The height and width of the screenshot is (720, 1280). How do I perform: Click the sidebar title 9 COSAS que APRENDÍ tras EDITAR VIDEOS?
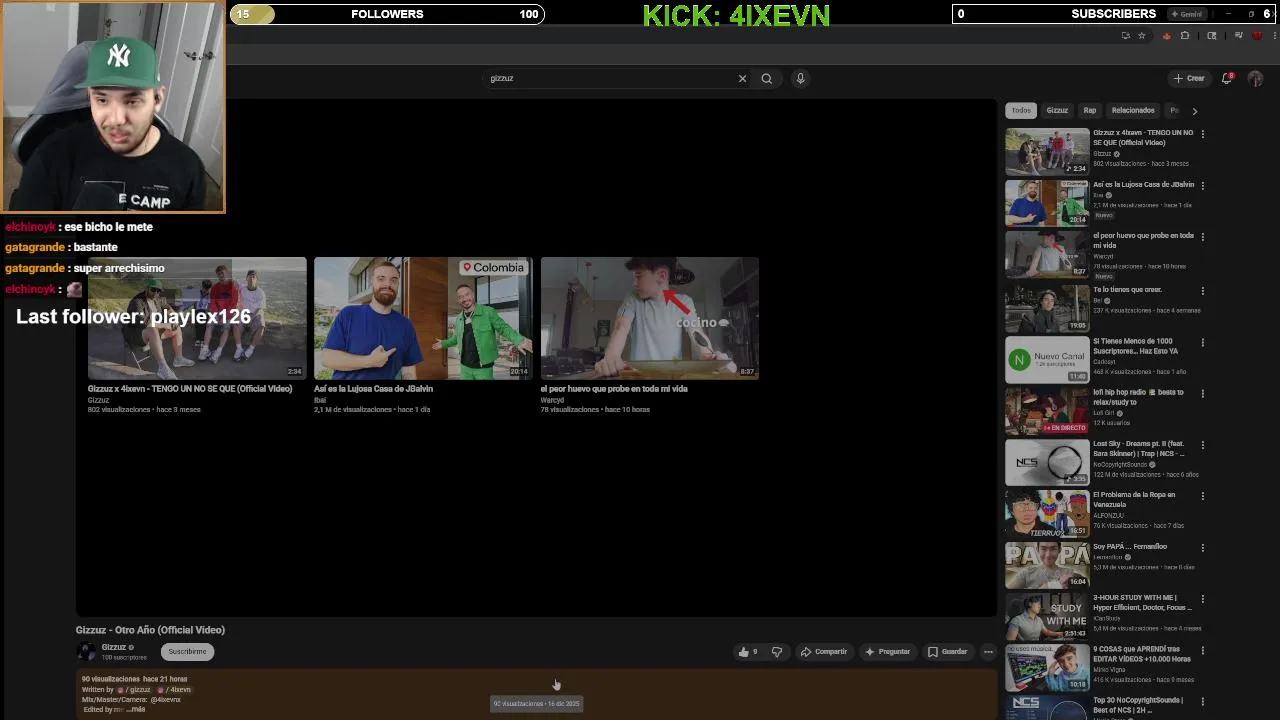[1142, 654]
